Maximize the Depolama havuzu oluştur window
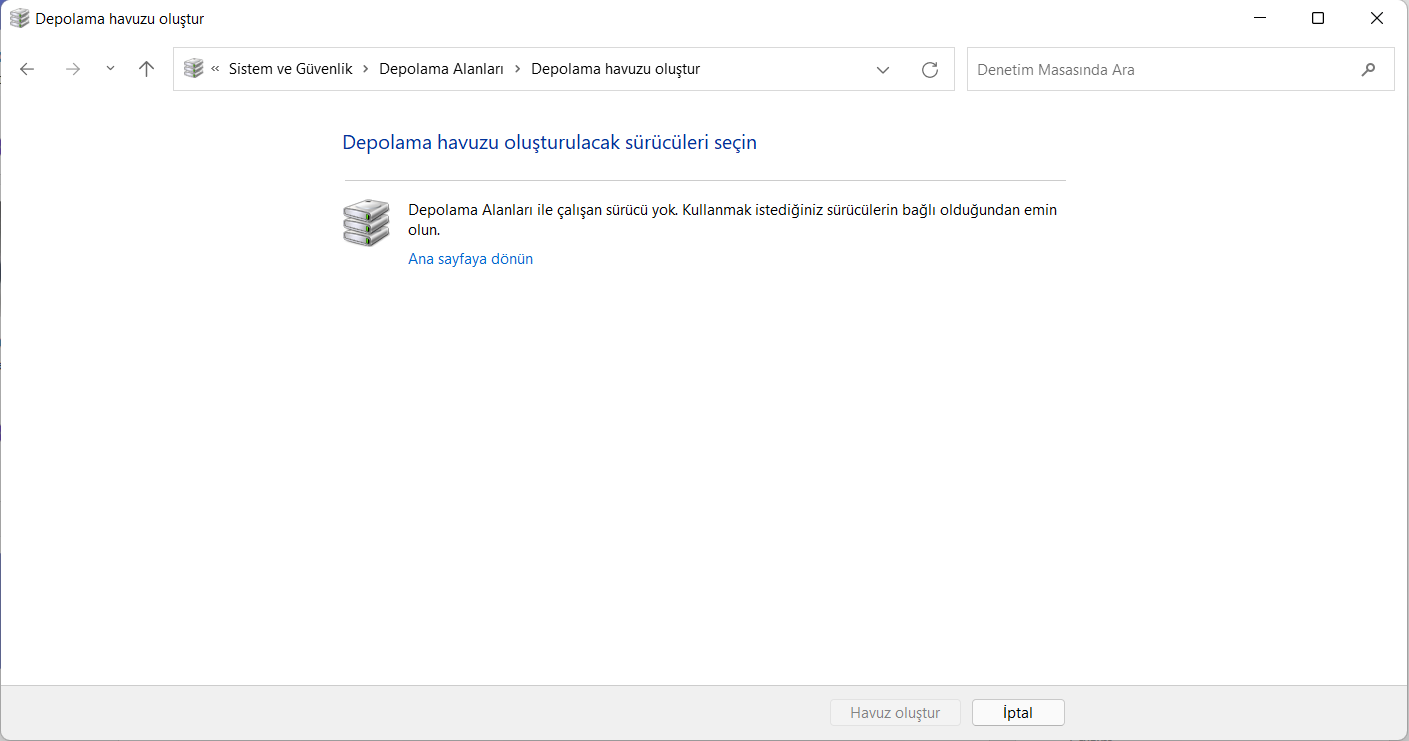 tap(1318, 18)
